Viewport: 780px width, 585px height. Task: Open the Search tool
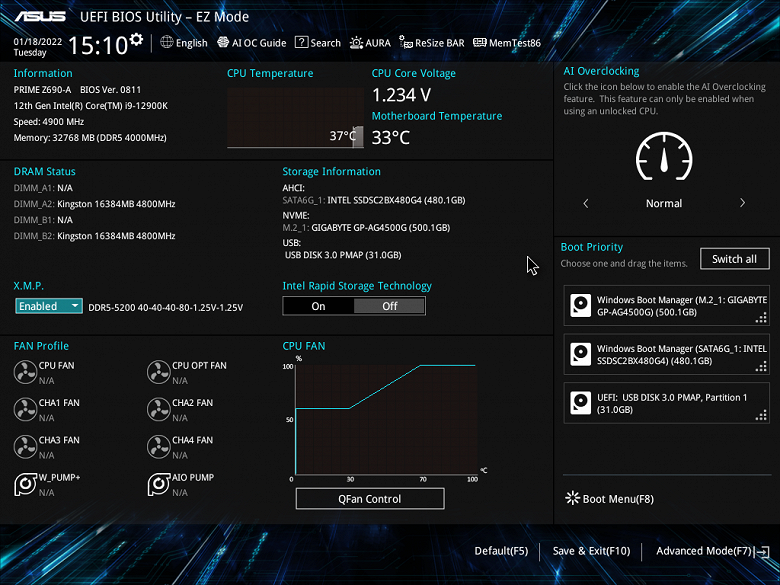pos(318,43)
